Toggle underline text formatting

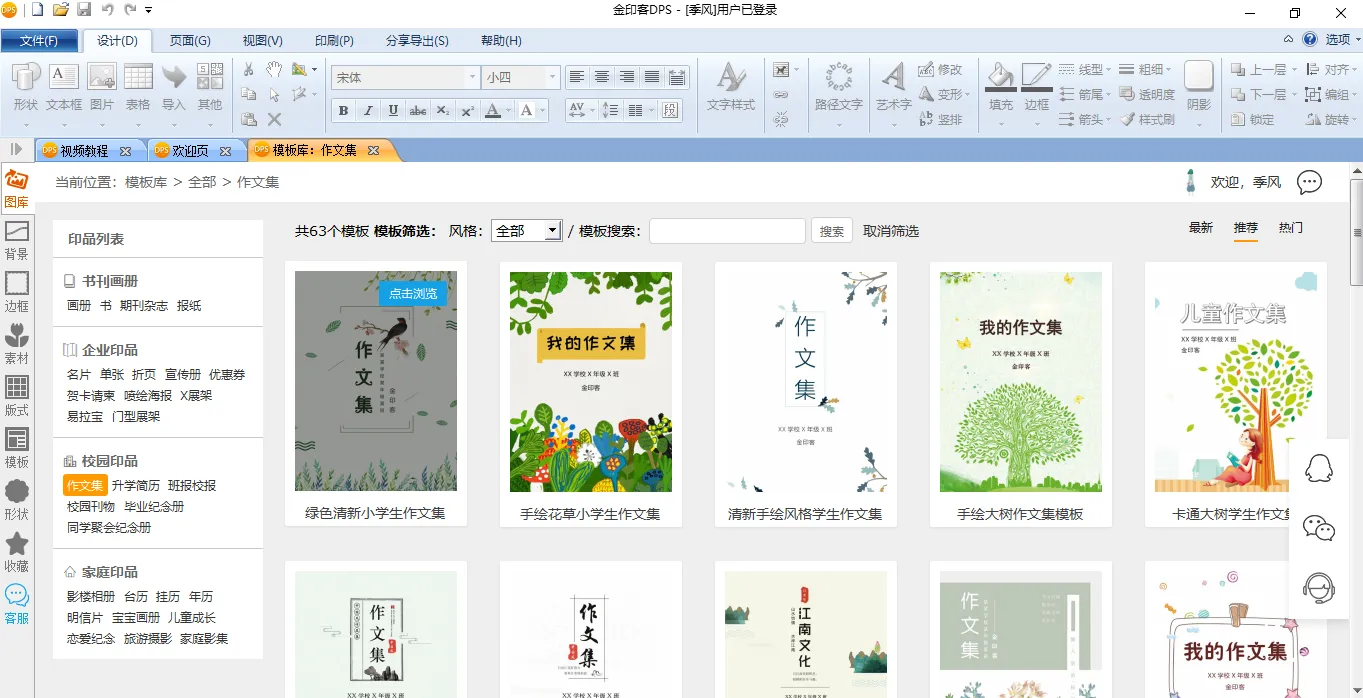tap(393, 111)
